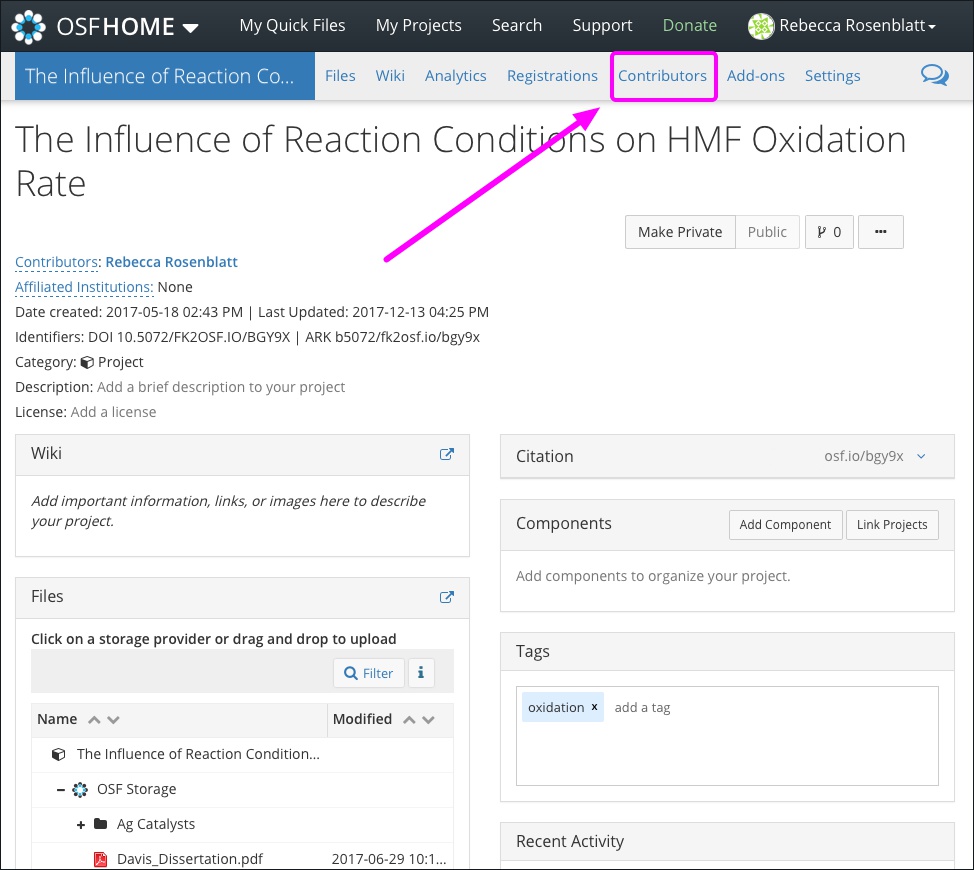The image size is (974, 870).
Task: Click the Public button
Action: [x=767, y=232]
